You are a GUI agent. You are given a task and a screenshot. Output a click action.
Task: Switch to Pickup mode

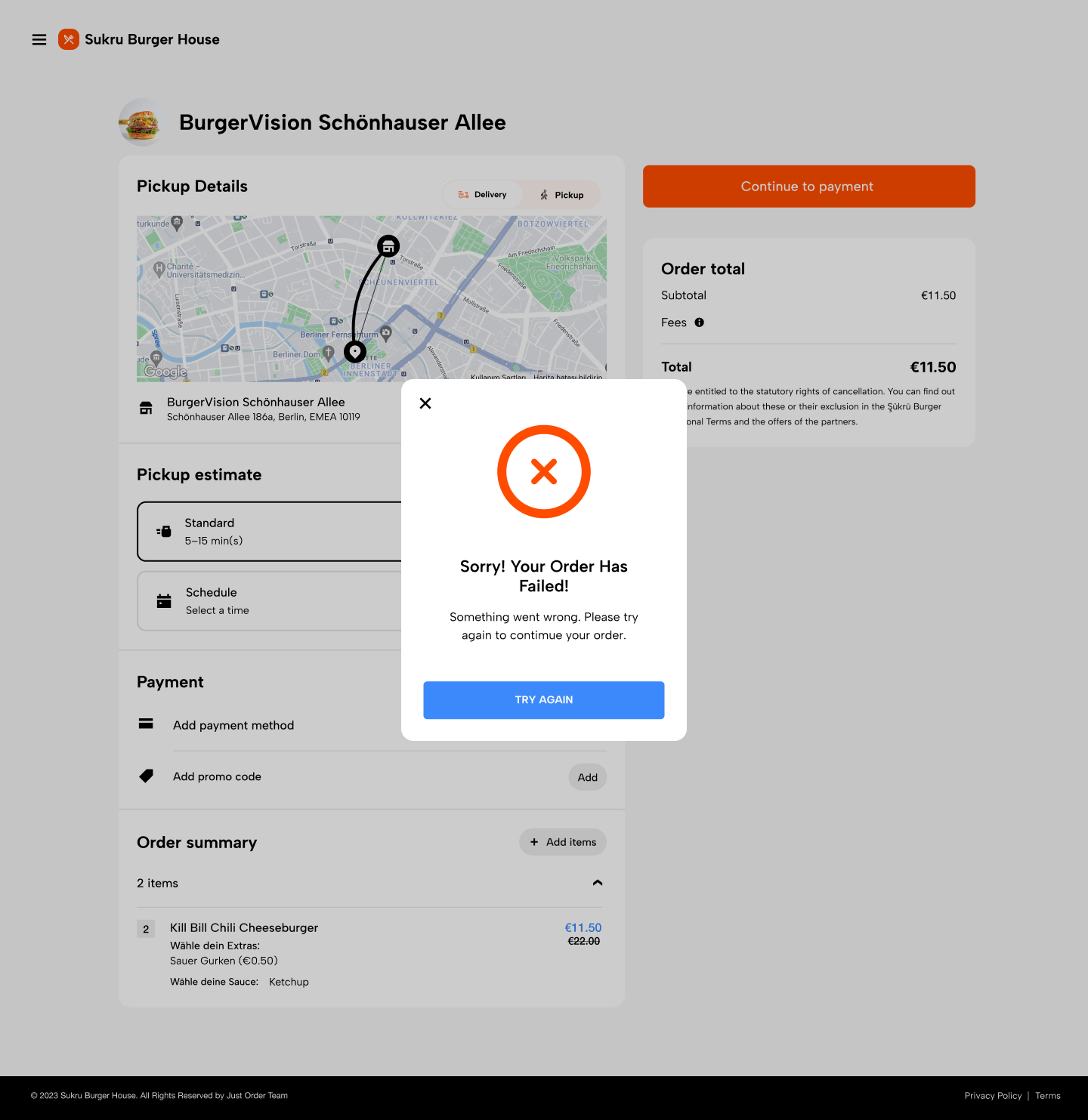click(x=562, y=195)
